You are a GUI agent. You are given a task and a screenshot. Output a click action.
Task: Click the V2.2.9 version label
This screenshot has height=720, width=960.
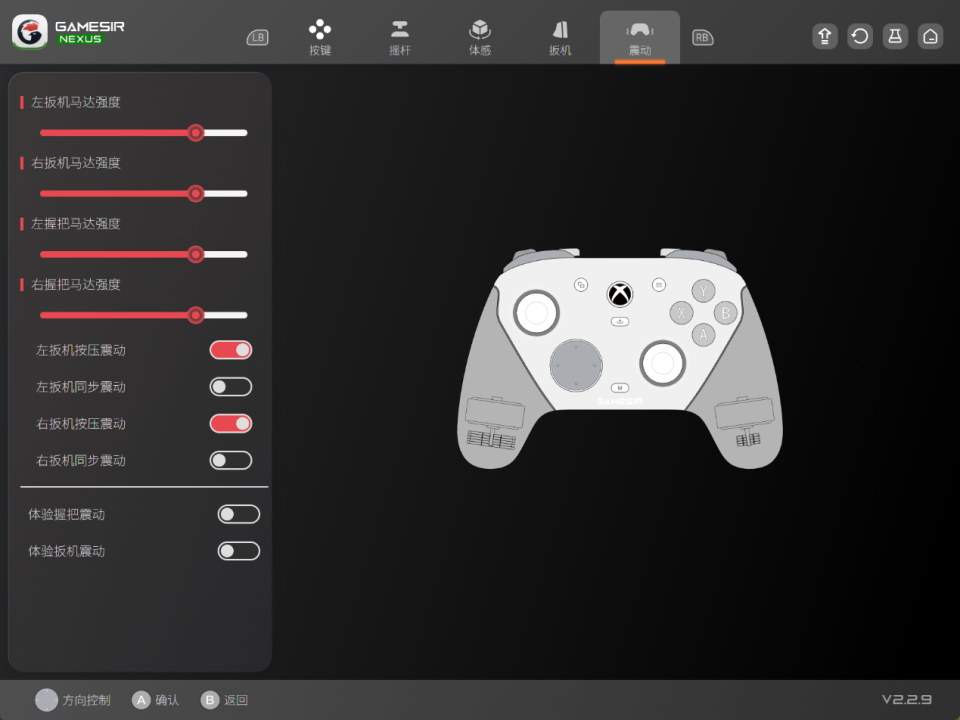907,699
